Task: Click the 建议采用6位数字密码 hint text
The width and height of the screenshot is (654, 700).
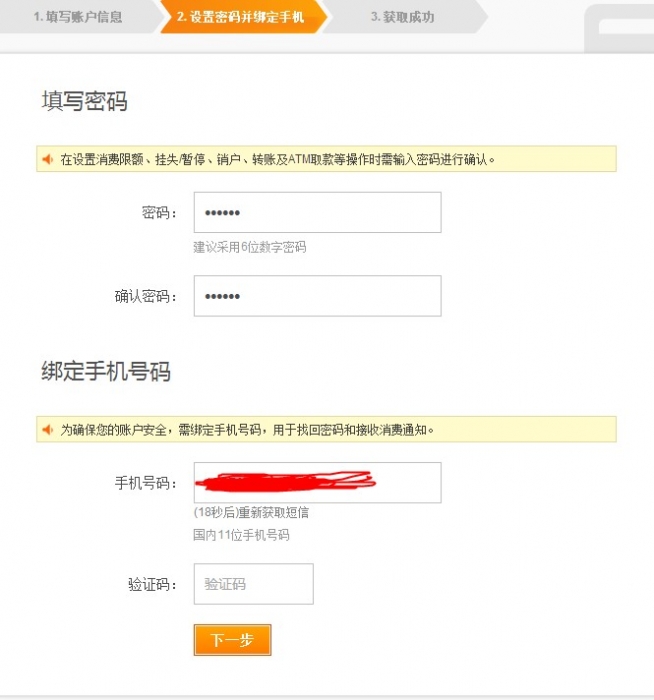Action: click(x=250, y=247)
